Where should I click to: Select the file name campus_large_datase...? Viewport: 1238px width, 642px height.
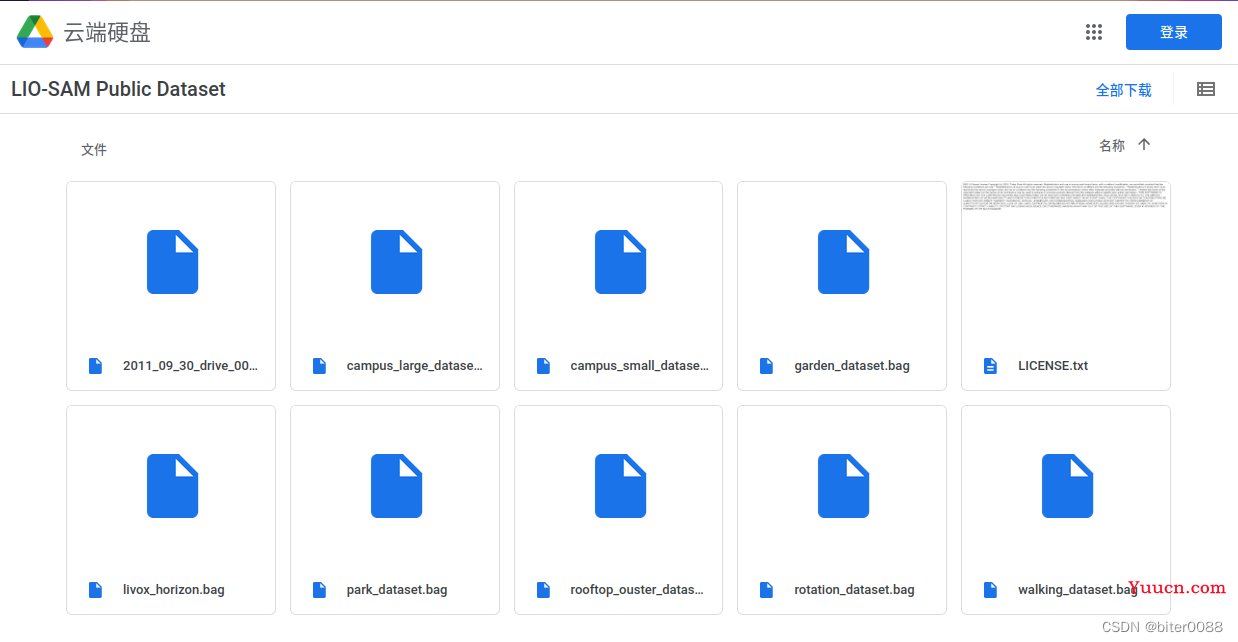415,366
